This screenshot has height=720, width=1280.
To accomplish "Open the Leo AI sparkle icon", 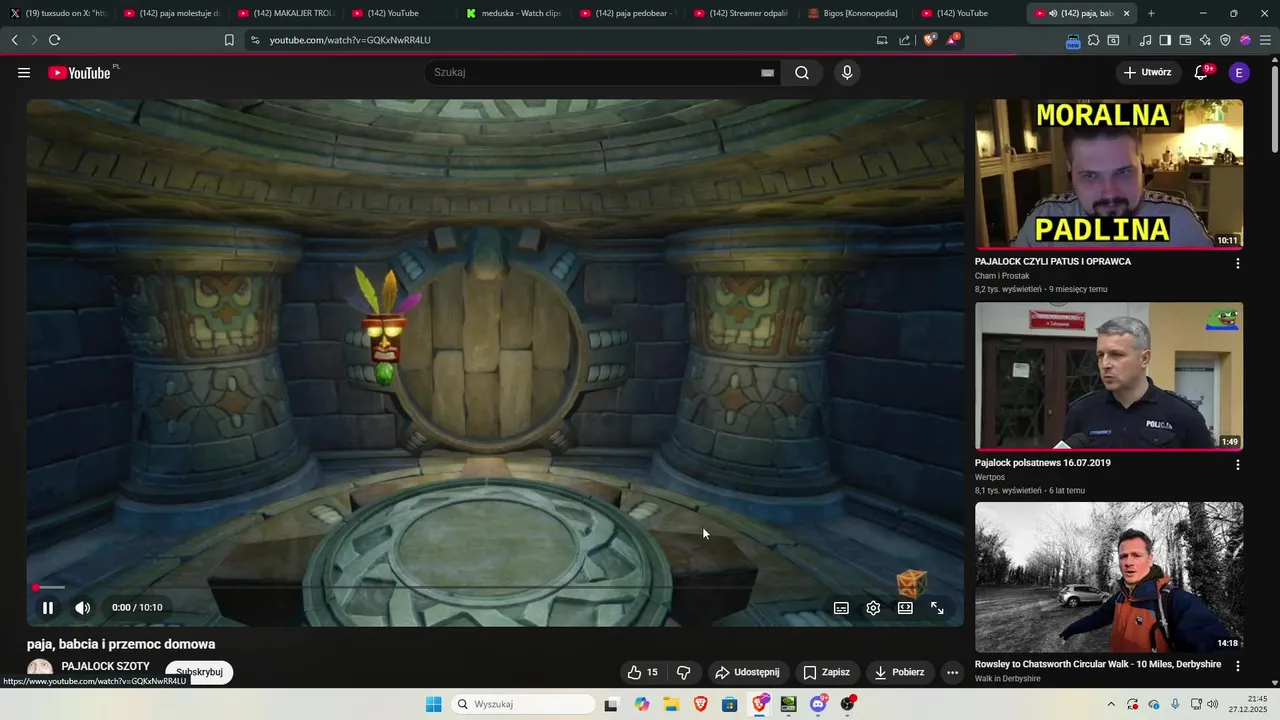I will (x=1205, y=40).
